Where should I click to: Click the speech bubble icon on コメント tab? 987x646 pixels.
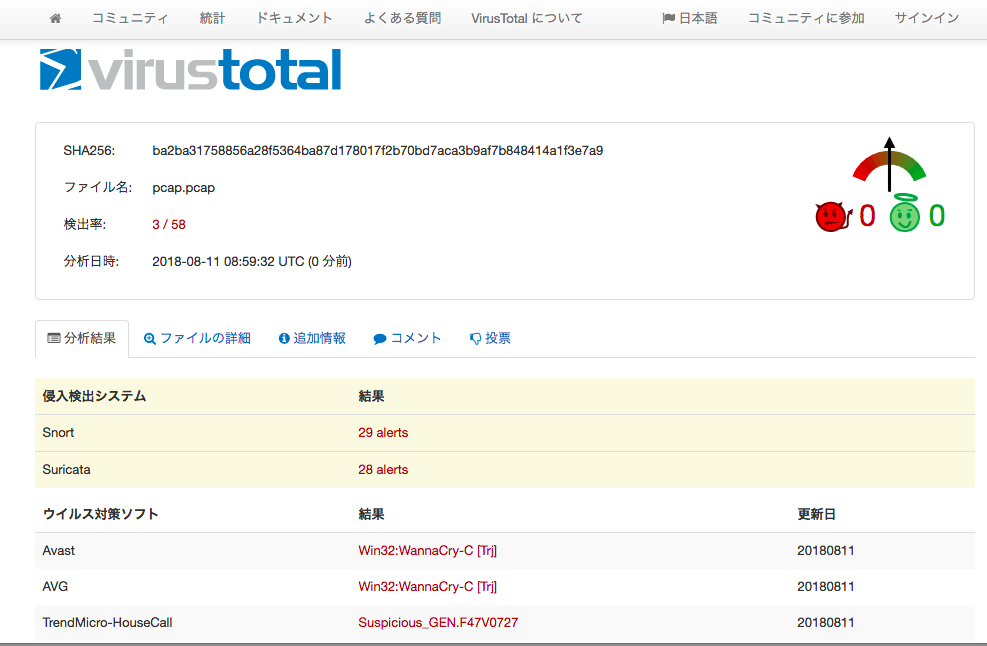click(x=380, y=339)
